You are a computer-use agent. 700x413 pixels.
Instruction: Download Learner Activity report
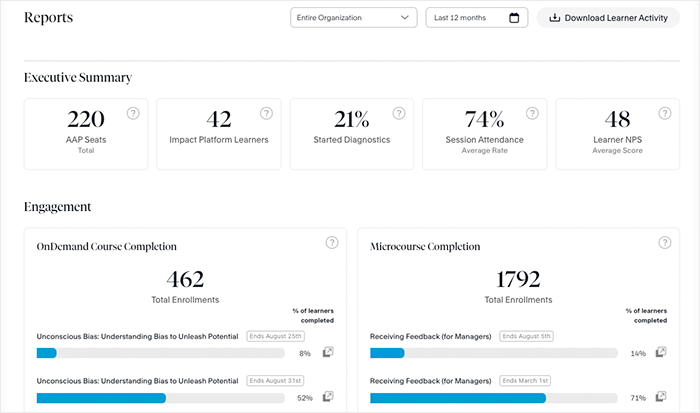608,18
